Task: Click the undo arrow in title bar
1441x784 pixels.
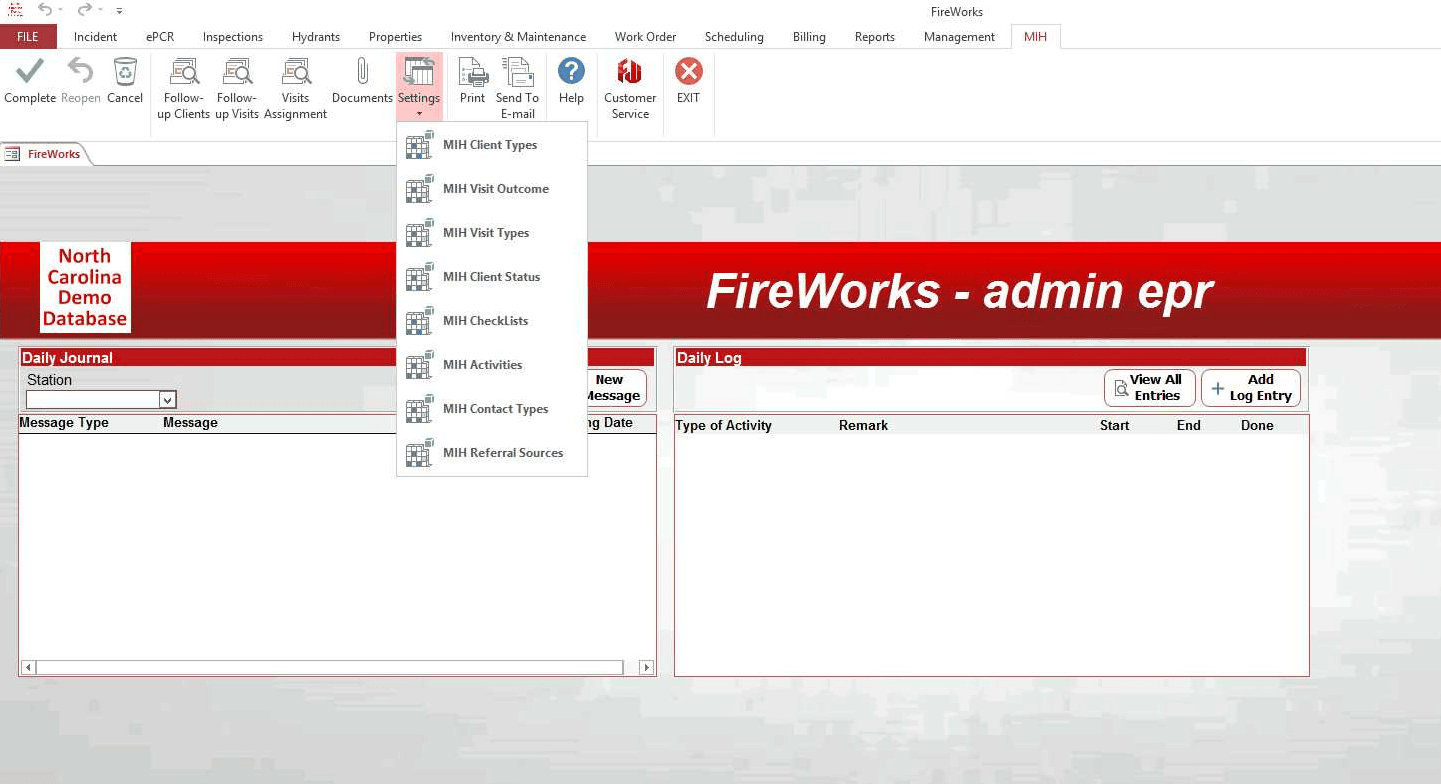Action: pyautogui.click(x=45, y=10)
